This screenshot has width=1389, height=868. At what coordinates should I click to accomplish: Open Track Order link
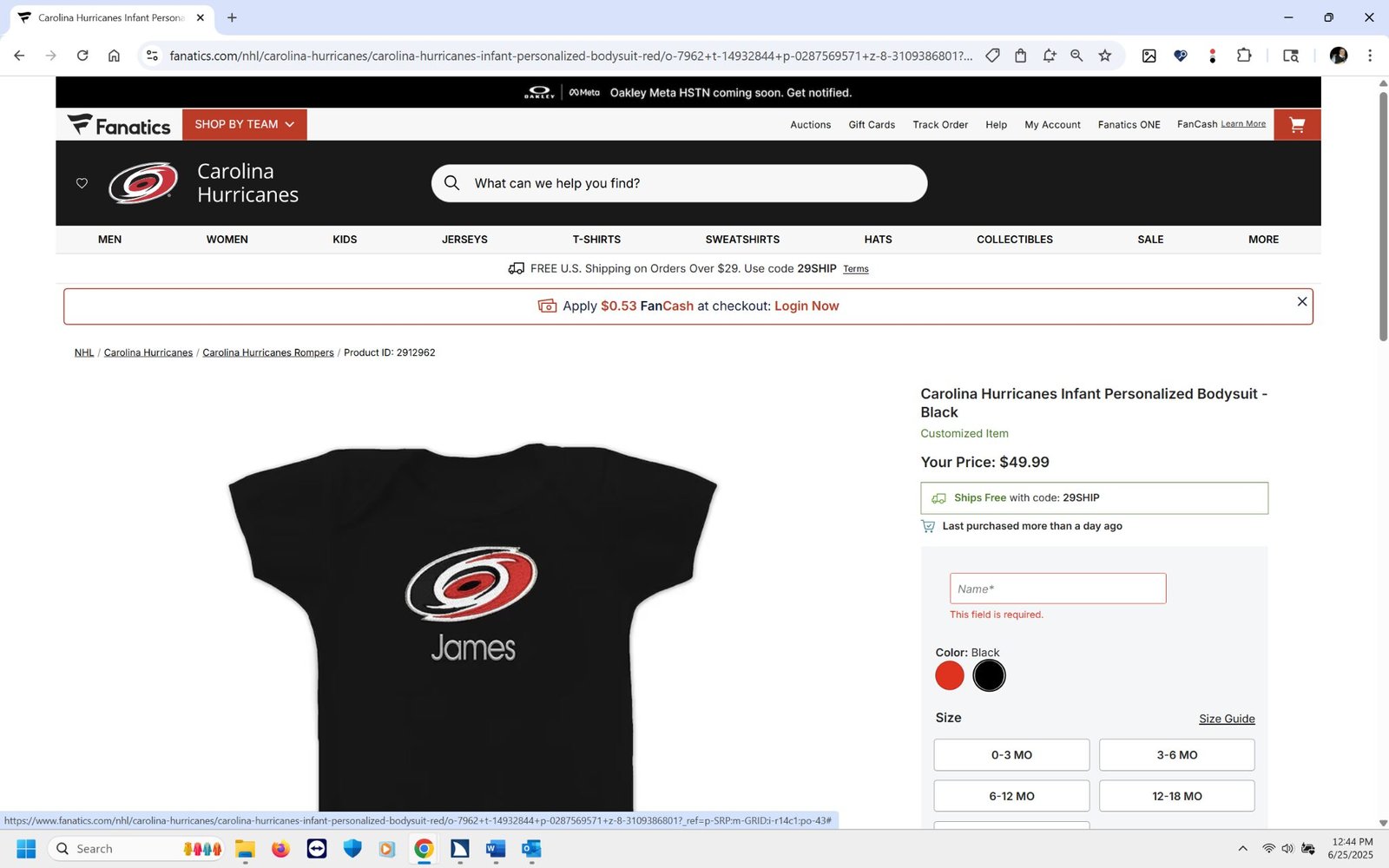tap(940, 125)
